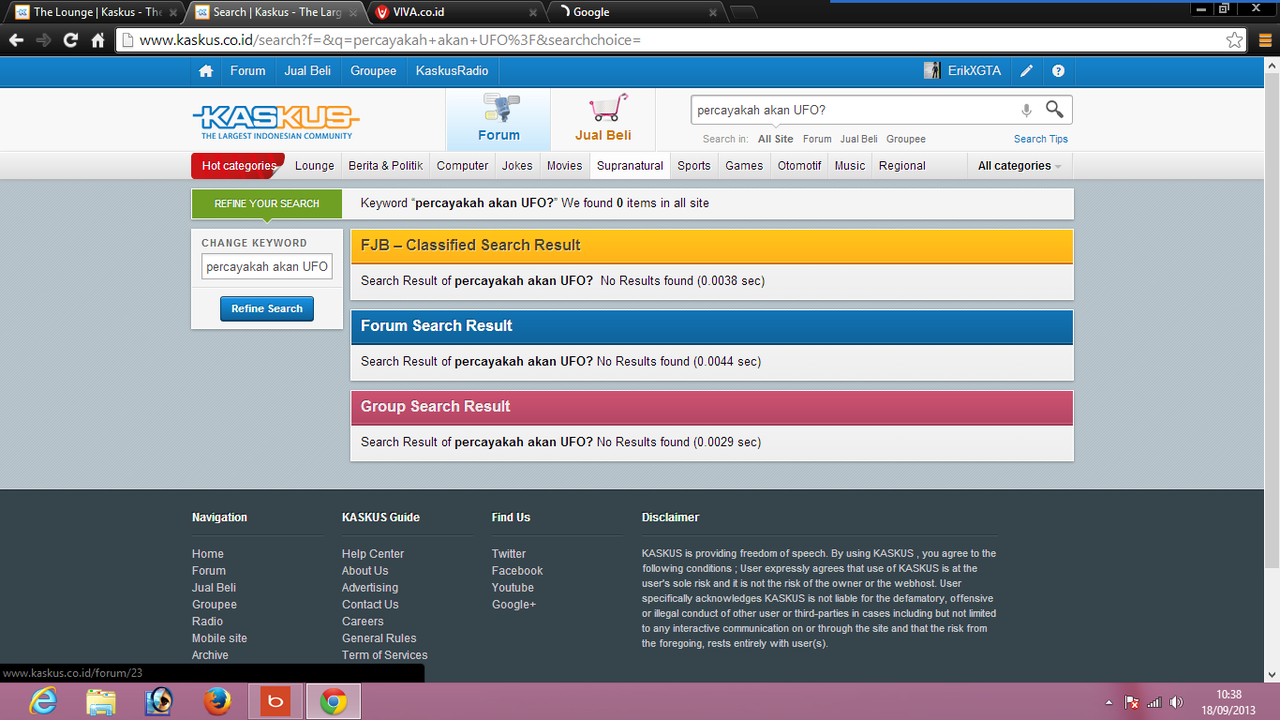Reload the page with refresh icon
The height and width of the screenshot is (720, 1280).
click(x=70, y=40)
